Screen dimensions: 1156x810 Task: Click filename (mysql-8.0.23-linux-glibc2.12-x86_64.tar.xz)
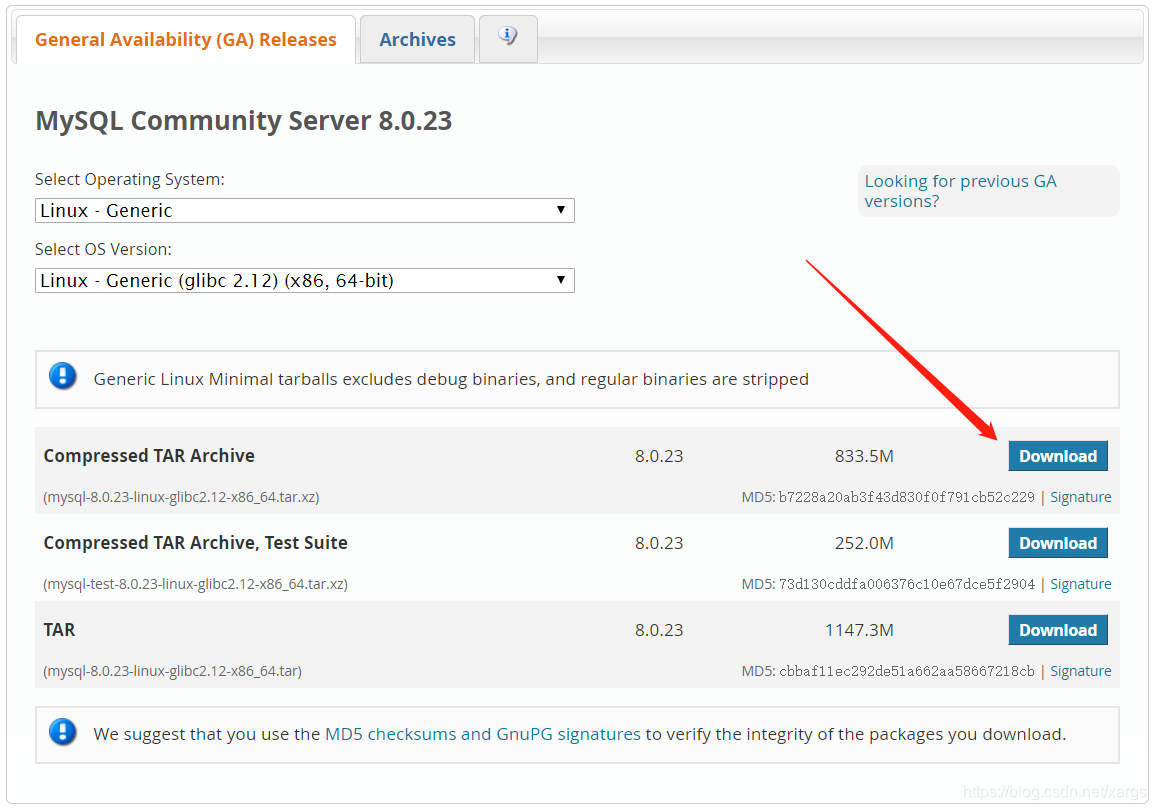point(181,497)
